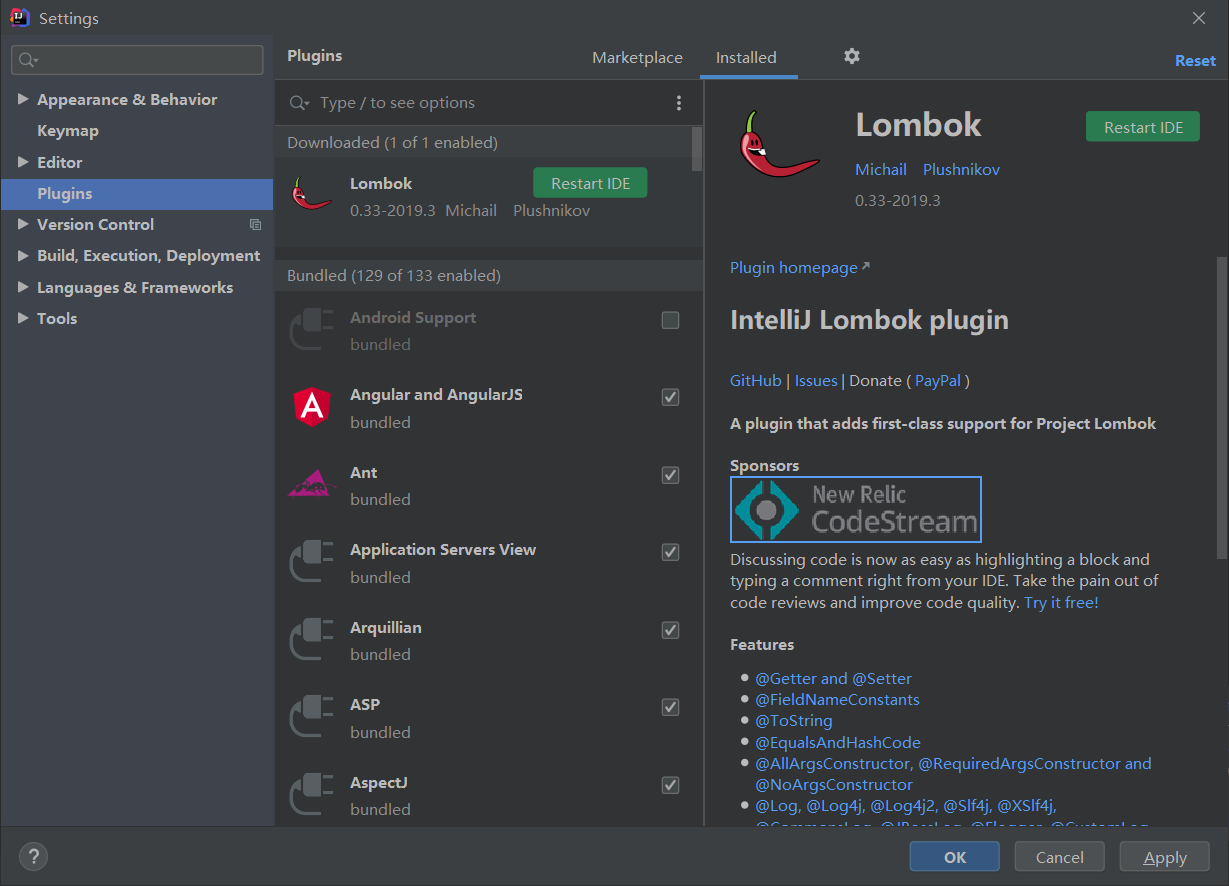Uncheck the Ant plugin checkbox
The width and height of the screenshot is (1229, 886).
point(671,475)
